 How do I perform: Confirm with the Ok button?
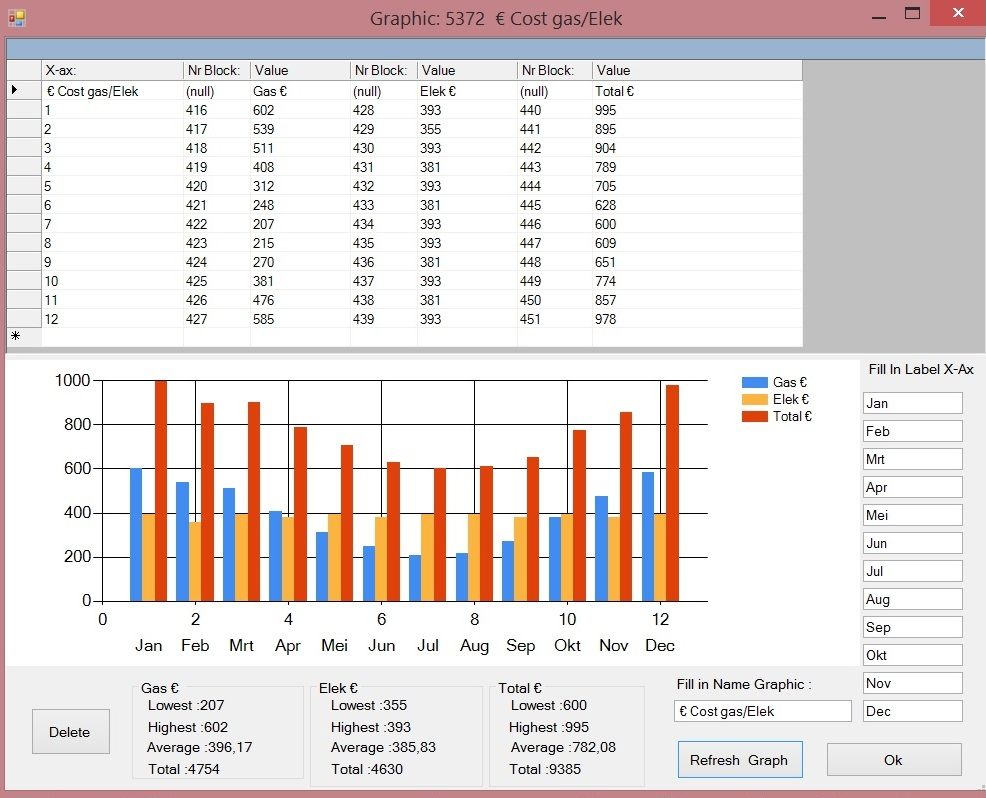click(x=894, y=760)
